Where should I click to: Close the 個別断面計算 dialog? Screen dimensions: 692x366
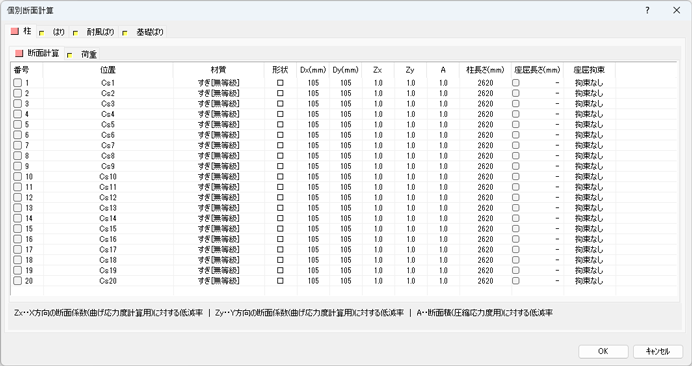676,10
